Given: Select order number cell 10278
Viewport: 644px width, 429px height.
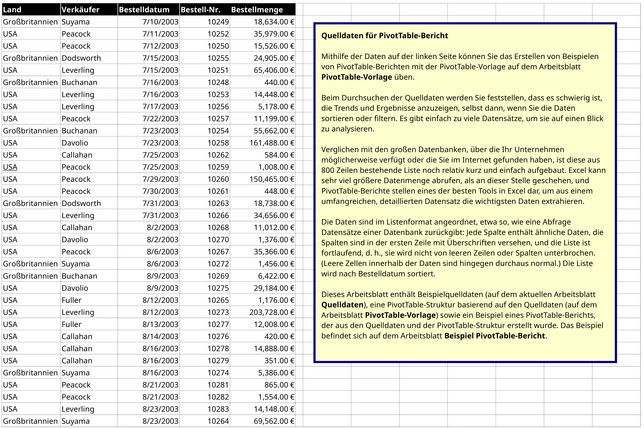Looking at the screenshot, I should [205, 349].
